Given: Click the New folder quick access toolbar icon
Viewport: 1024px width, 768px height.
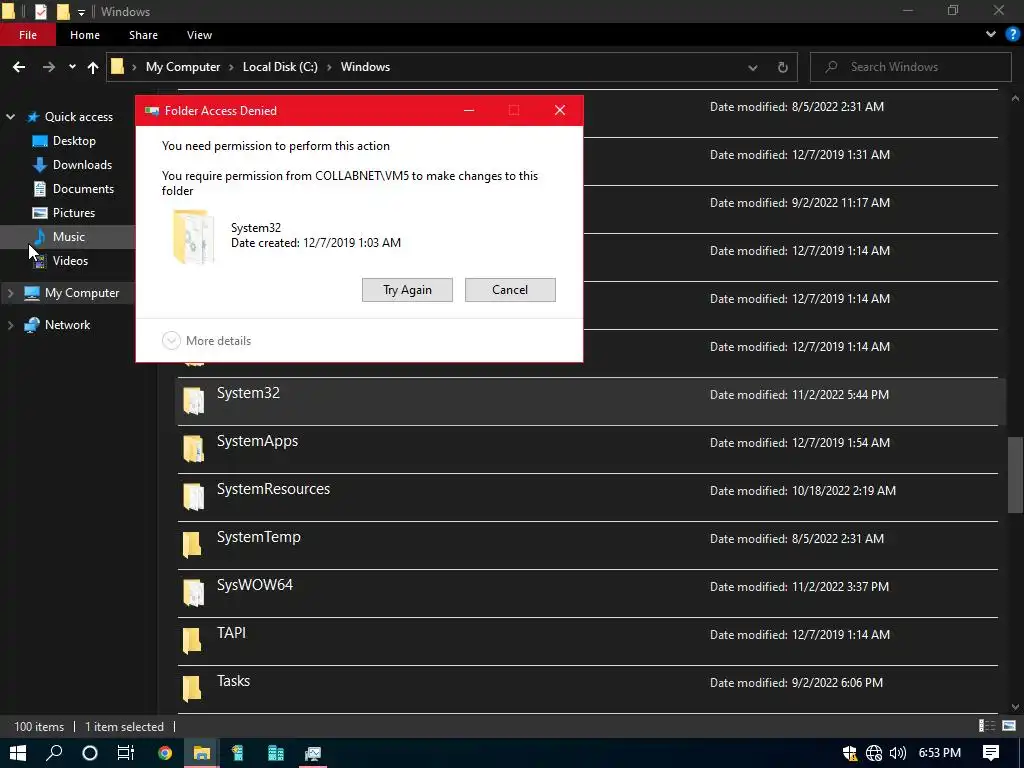Looking at the screenshot, I should coord(63,11).
